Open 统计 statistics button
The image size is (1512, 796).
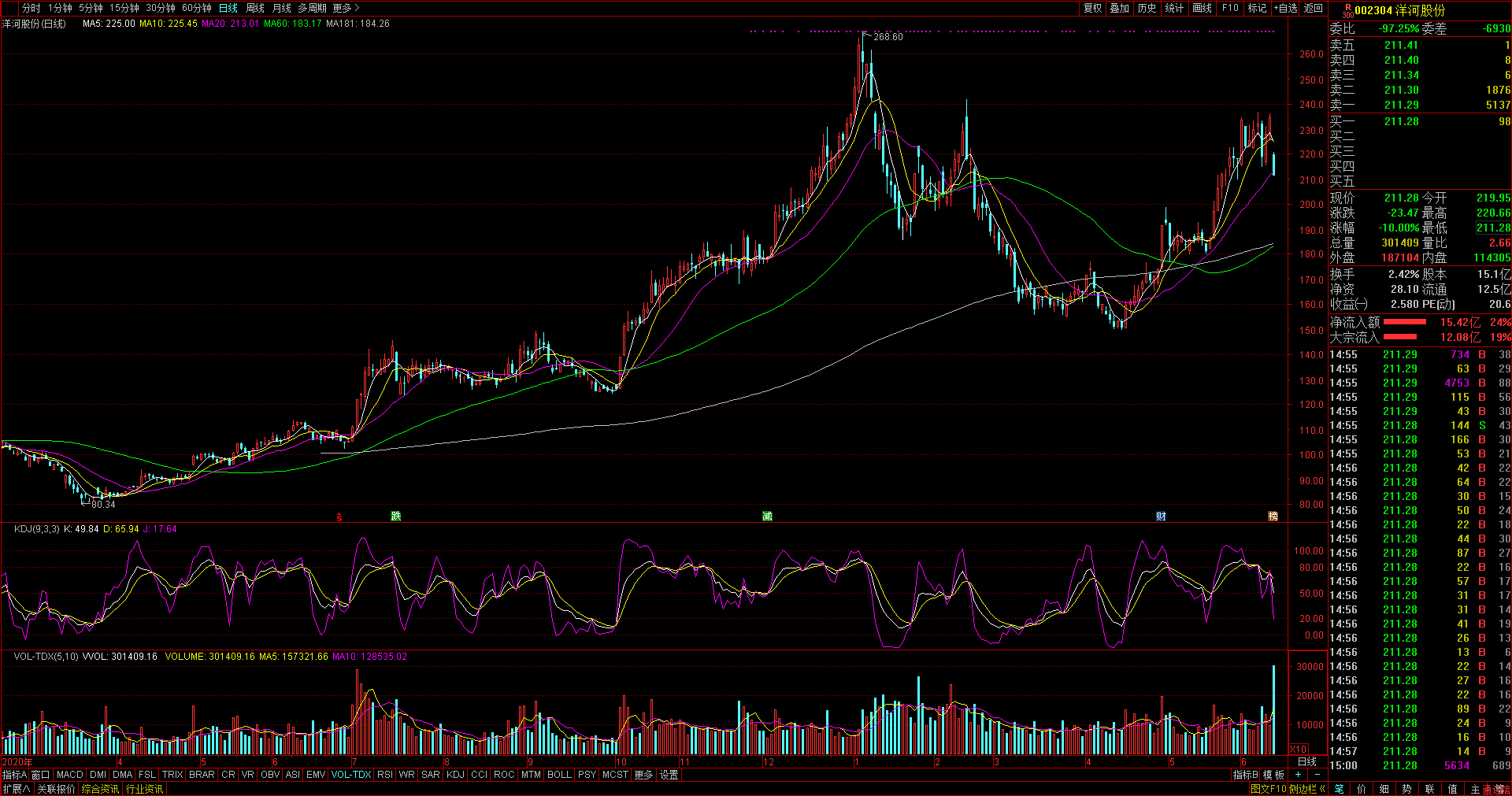pyautogui.click(x=1174, y=8)
